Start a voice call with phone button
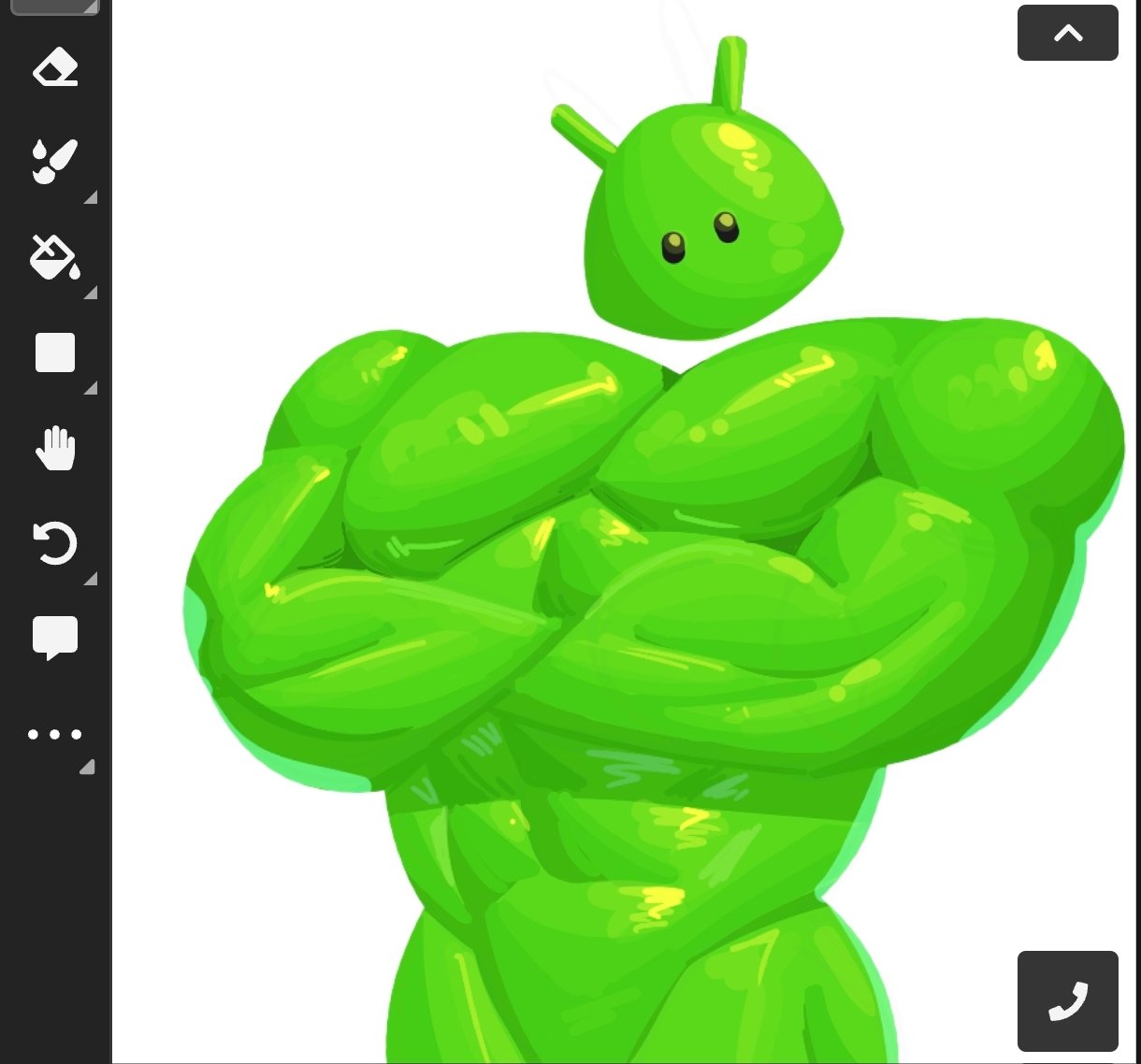This screenshot has height=1064, width=1141. click(x=1067, y=1000)
